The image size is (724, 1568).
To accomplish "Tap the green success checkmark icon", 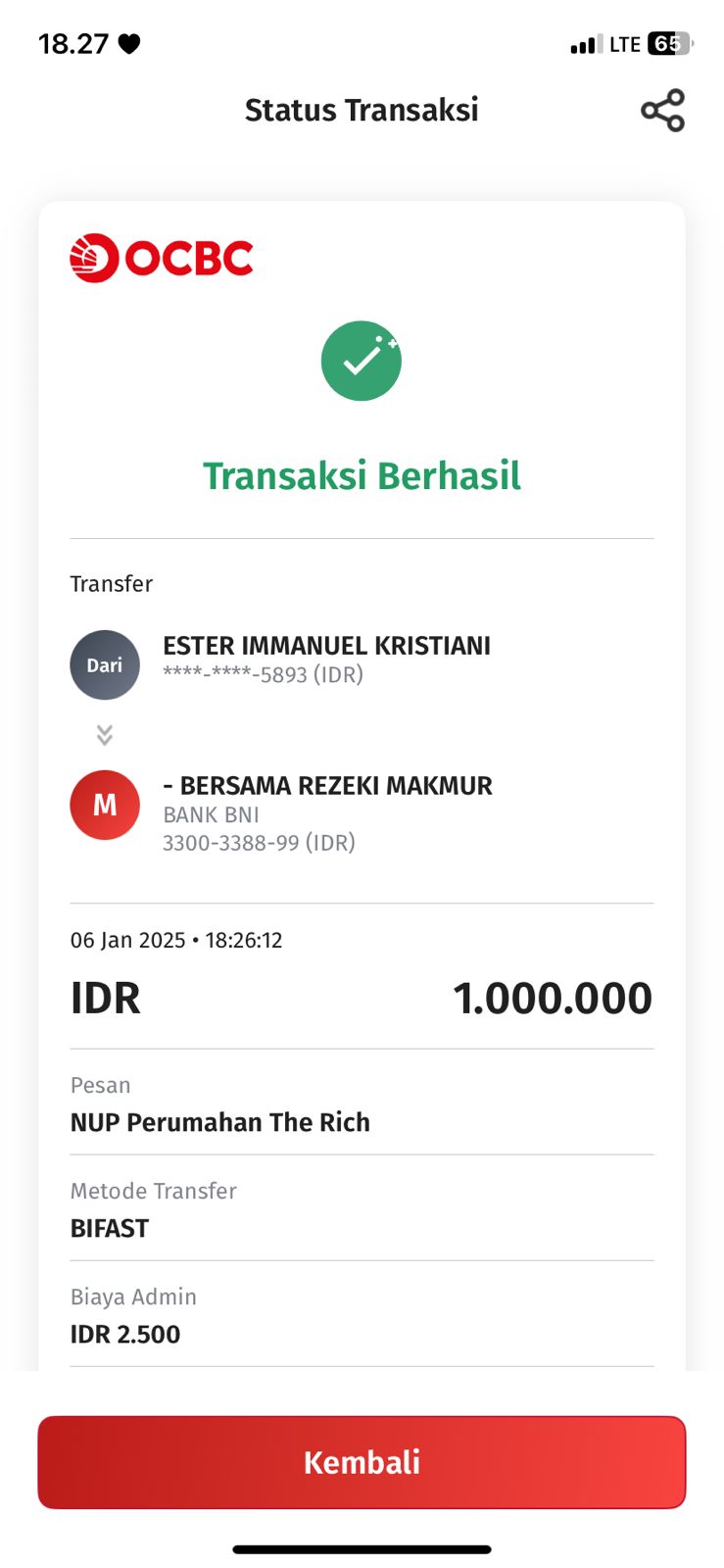I will click(x=361, y=361).
